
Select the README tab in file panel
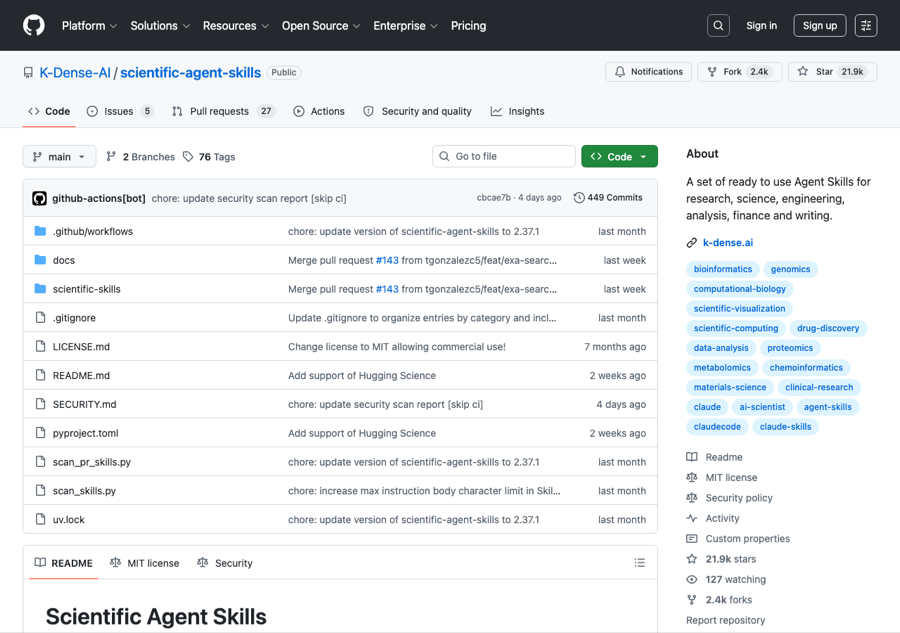coord(63,563)
